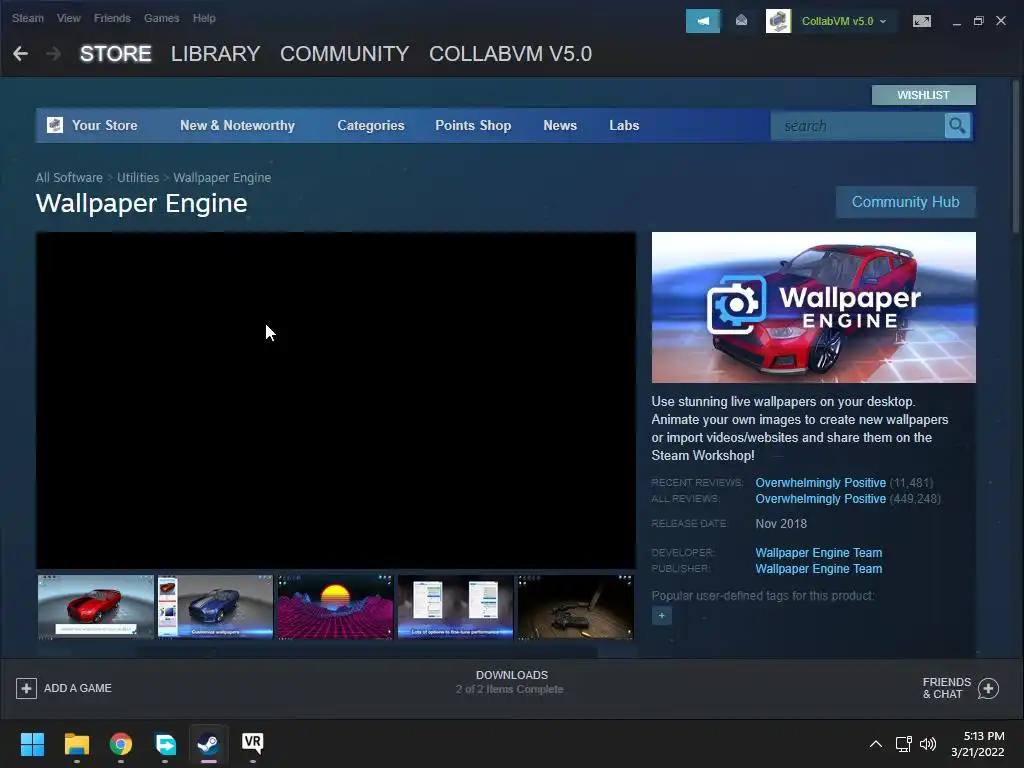The height and width of the screenshot is (768, 1024).
Task: Enter Big Picture mode icon
Action: click(x=921, y=21)
